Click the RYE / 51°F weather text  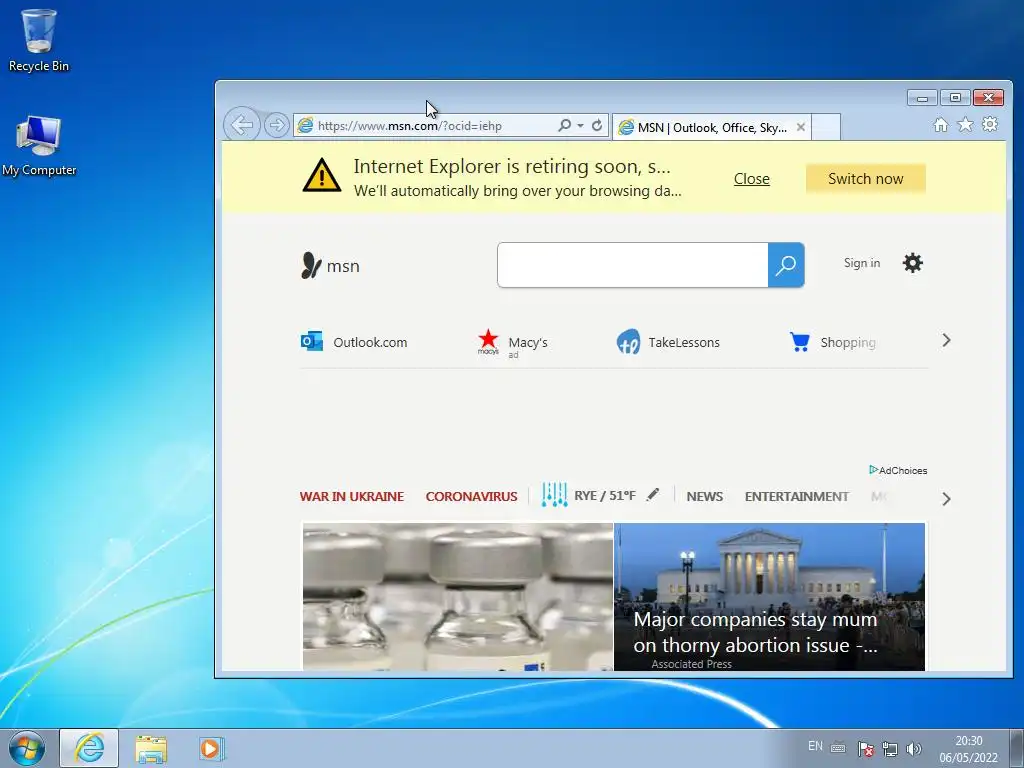605,496
